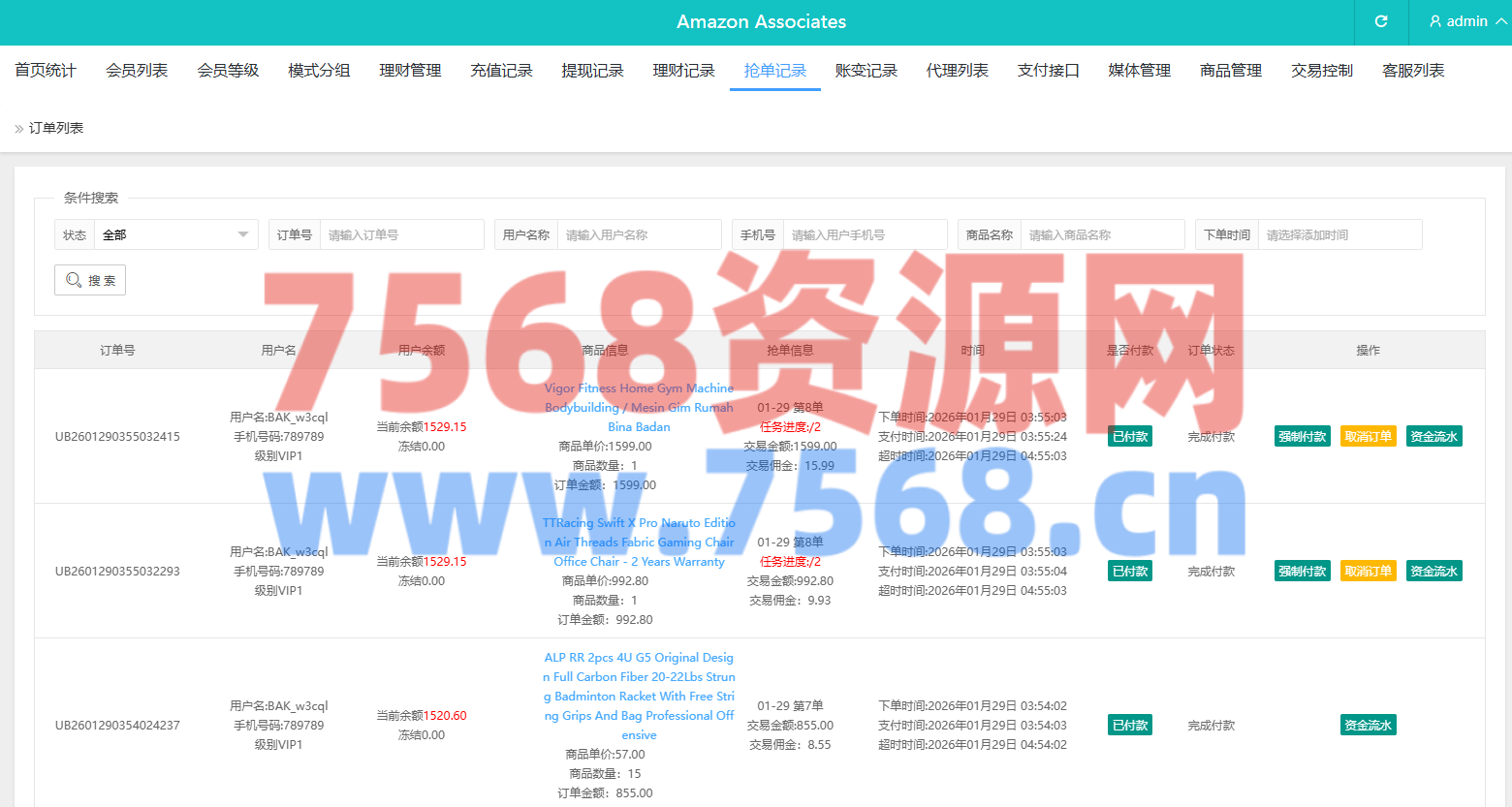Open the TTRacing Swift X Pro product link

[639, 543]
